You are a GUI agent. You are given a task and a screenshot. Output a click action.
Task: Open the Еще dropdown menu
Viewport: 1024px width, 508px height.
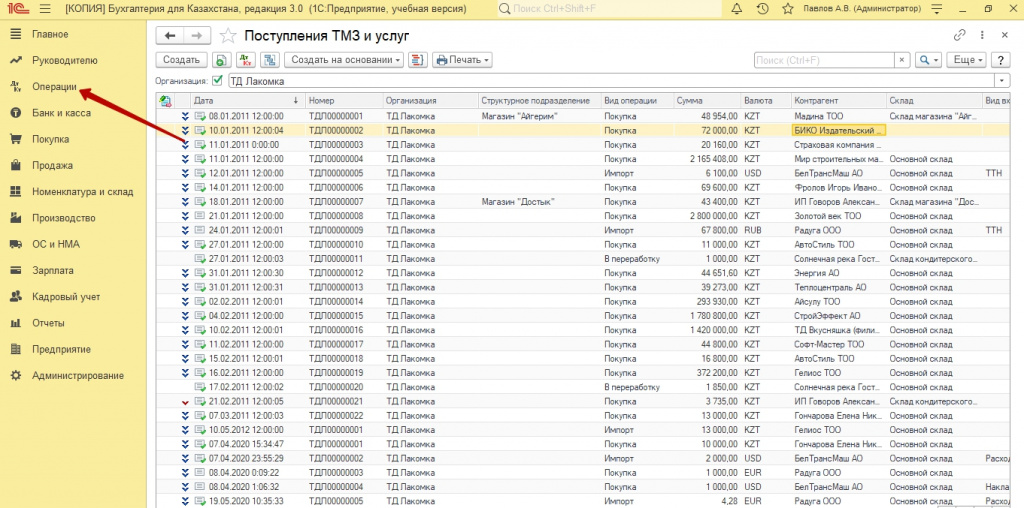click(x=968, y=60)
